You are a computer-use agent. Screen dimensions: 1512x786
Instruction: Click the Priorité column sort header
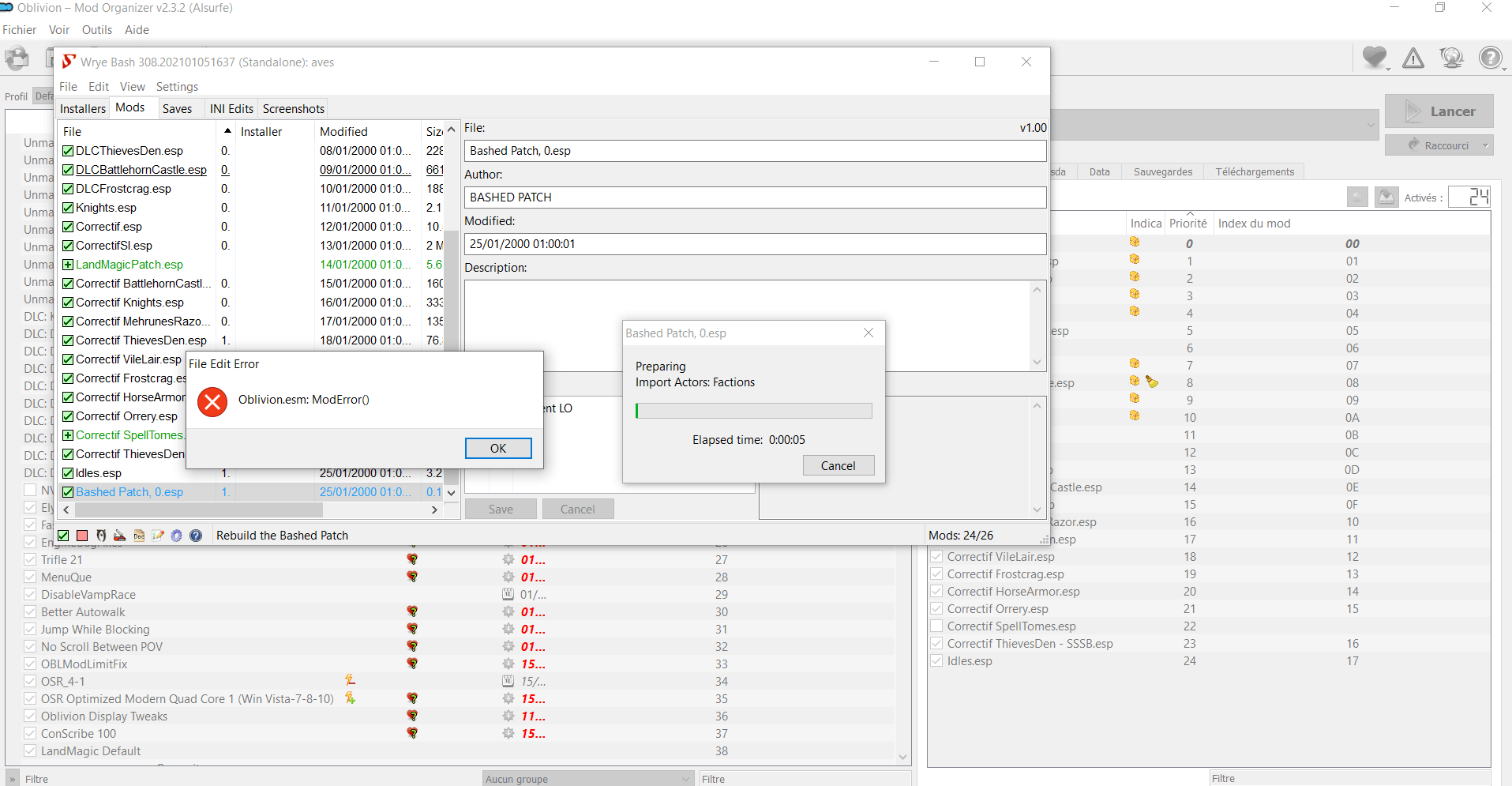coord(1188,223)
